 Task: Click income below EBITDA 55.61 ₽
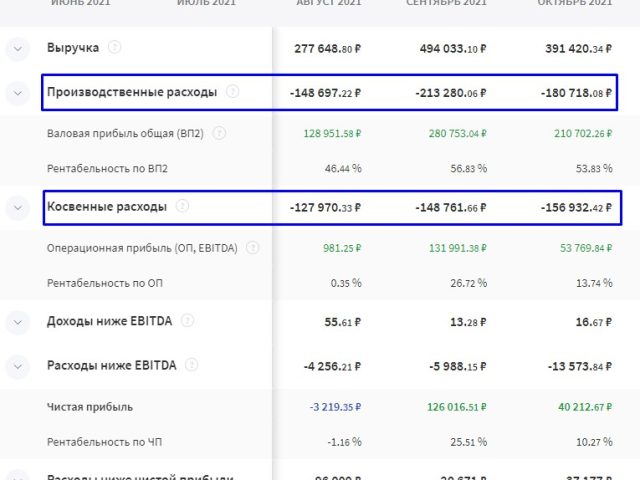coord(343,322)
